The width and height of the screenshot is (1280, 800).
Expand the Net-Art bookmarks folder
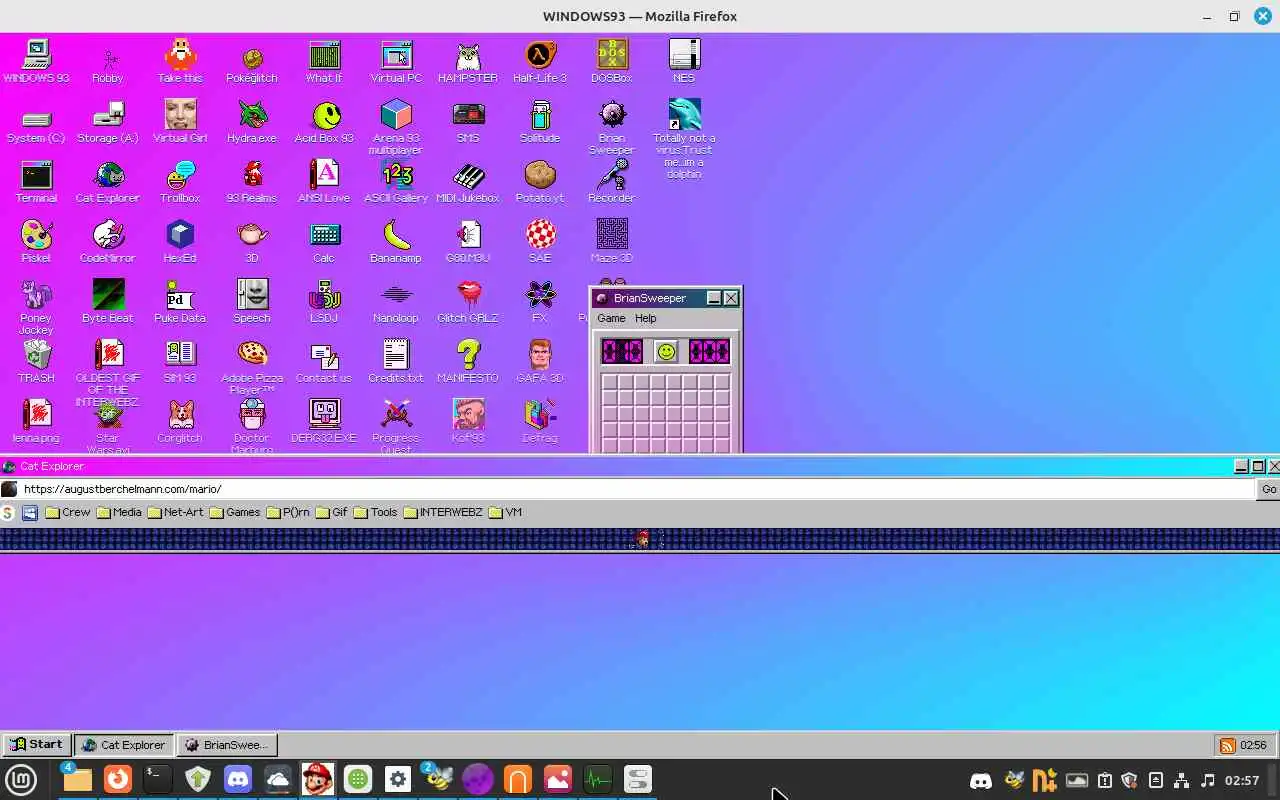tap(174, 512)
